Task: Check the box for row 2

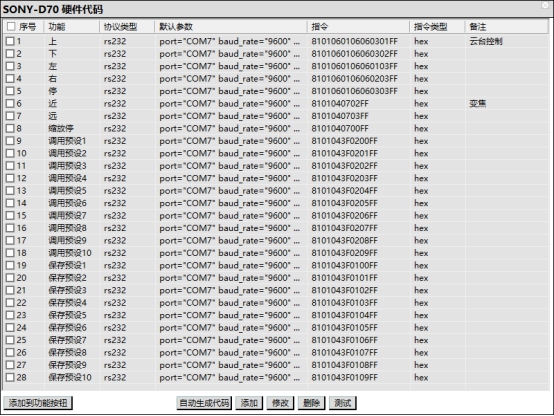Action: coord(10,54)
